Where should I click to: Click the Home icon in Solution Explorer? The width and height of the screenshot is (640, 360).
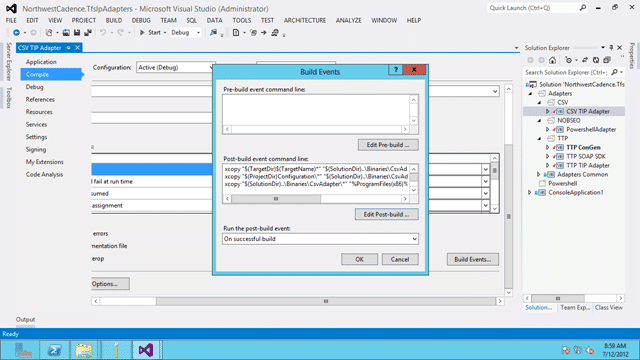[552, 60]
